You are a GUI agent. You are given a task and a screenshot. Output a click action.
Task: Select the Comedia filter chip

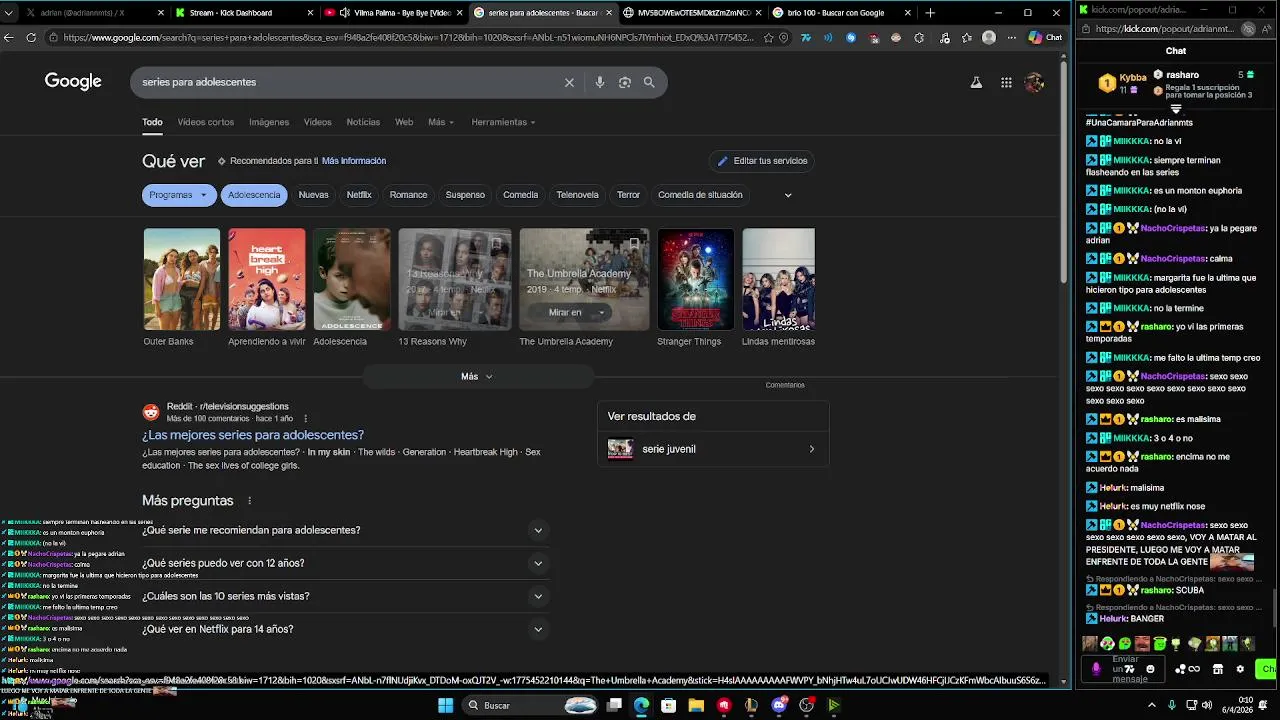point(520,195)
